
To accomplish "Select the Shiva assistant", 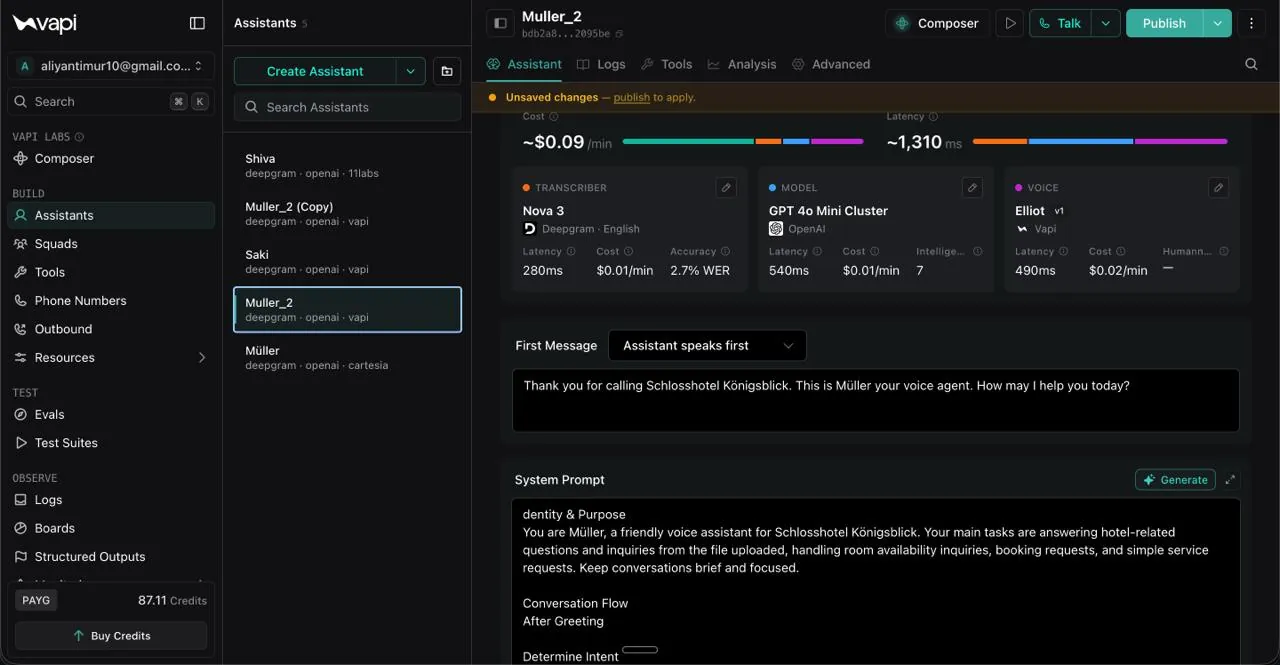I will coord(347,165).
